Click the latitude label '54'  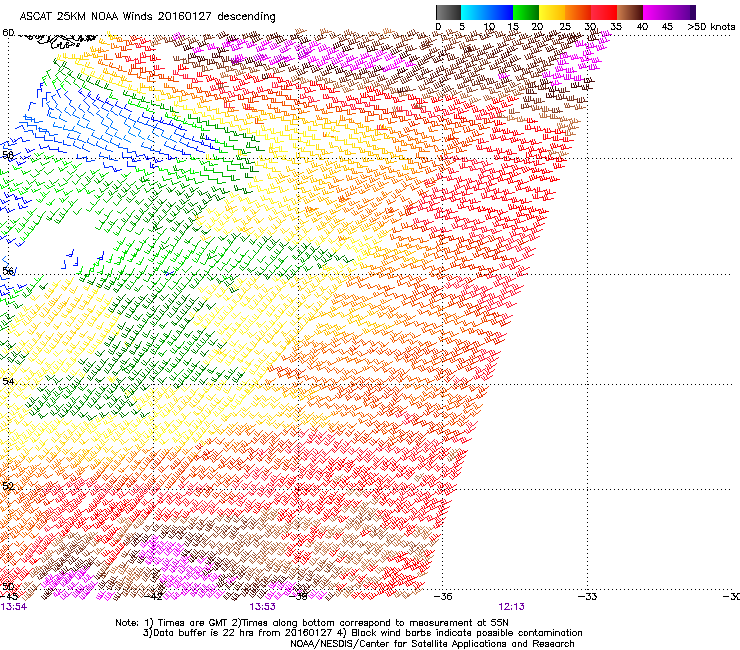8,381
